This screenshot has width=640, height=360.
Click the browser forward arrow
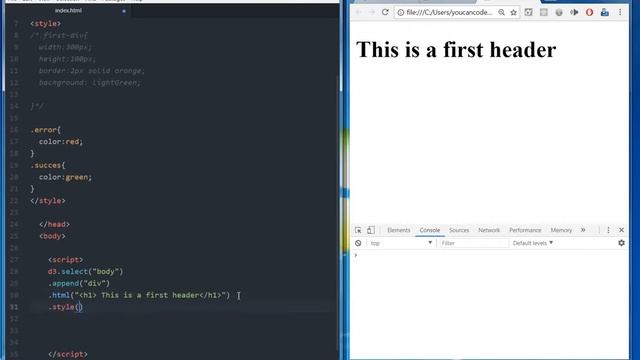[371, 12]
